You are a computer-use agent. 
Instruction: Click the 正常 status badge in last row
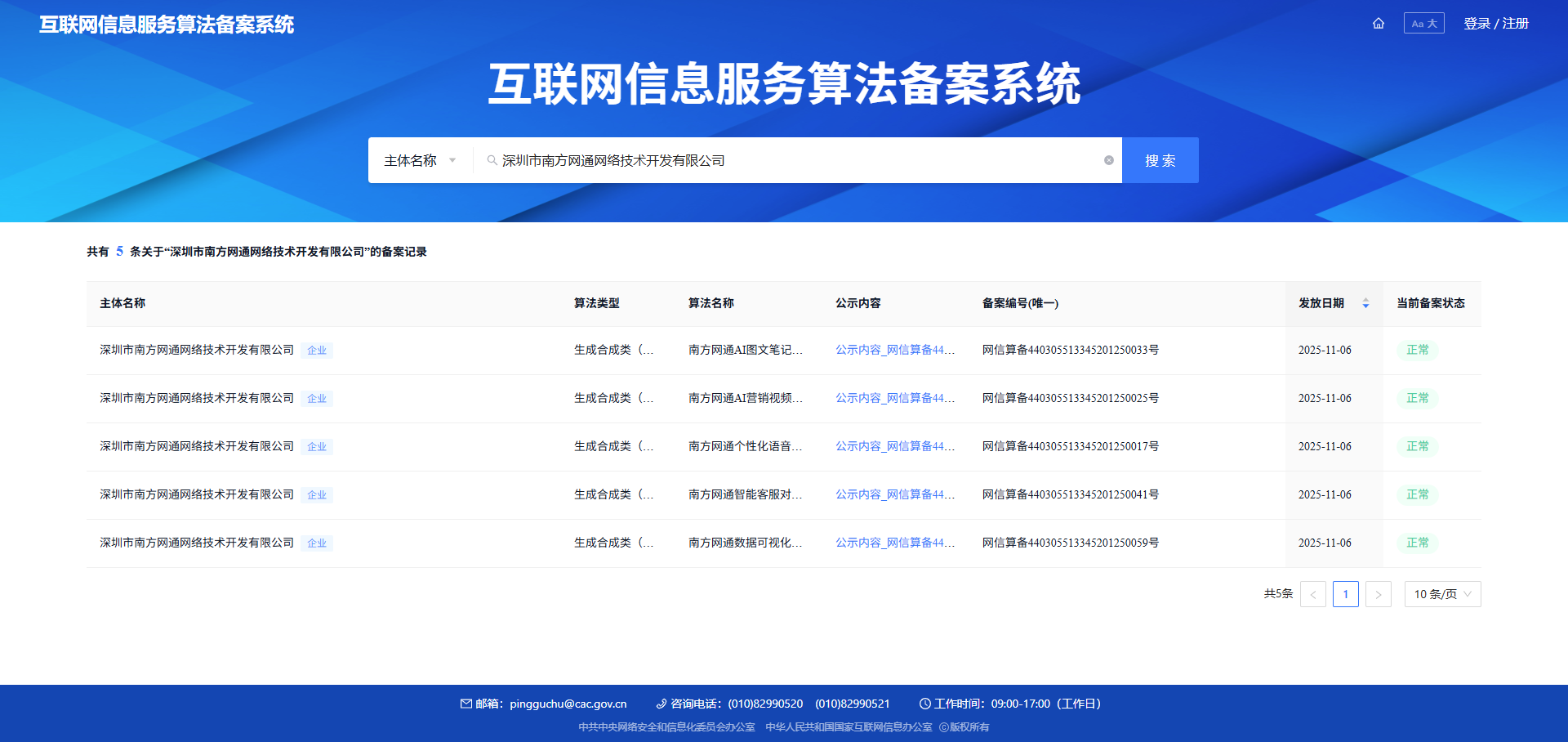pos(1417,543)
